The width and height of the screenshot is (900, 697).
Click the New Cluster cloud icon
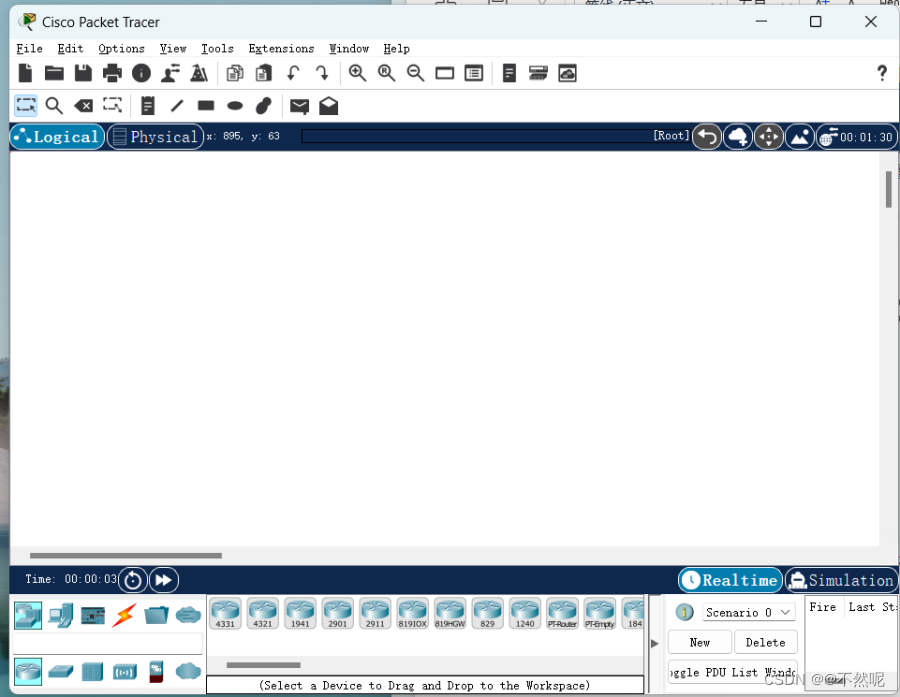(738, 137)
